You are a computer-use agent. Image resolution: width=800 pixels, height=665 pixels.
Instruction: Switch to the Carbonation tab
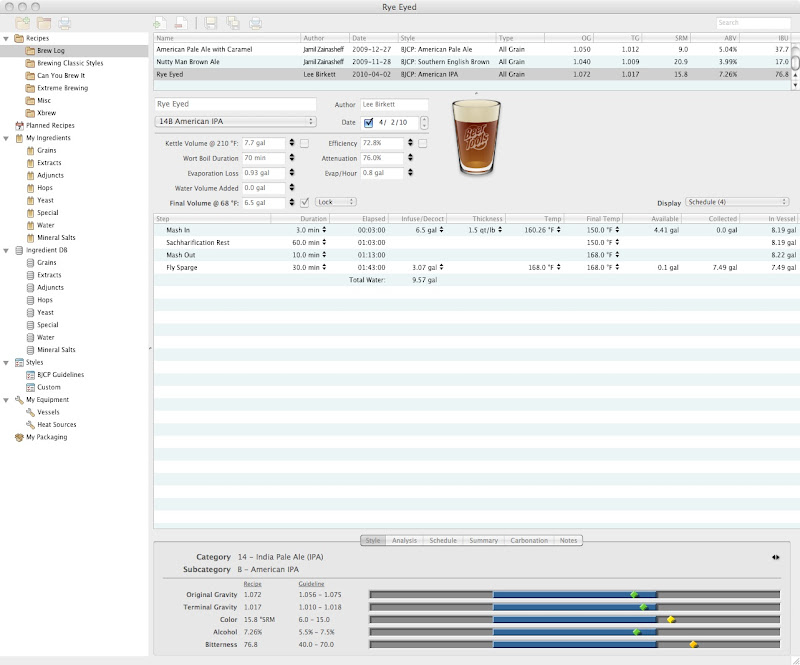tap(528, 541)
